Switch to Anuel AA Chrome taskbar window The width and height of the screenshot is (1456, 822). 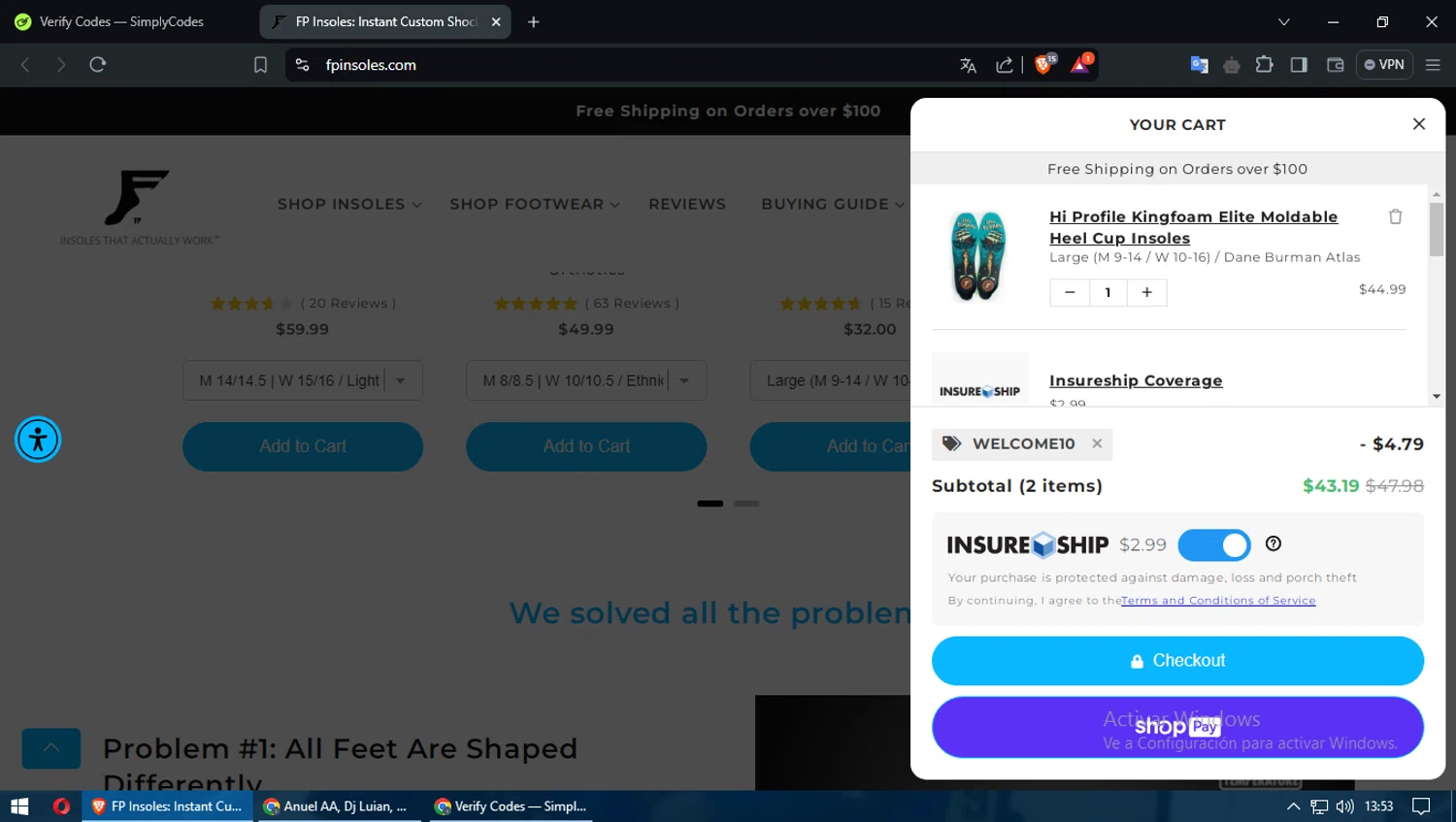click(x=337, y=806)
